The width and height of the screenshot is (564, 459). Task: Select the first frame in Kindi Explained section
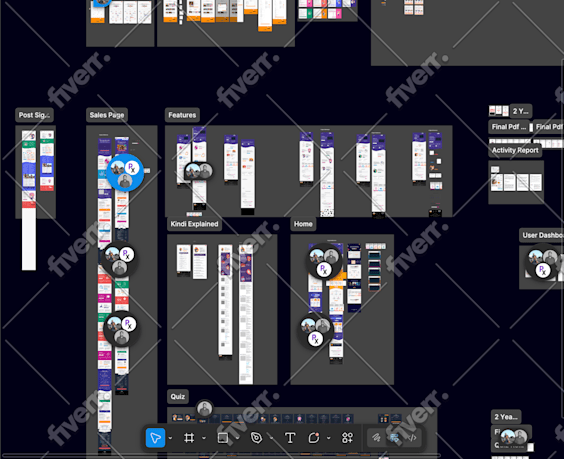(x=183, y=259)
